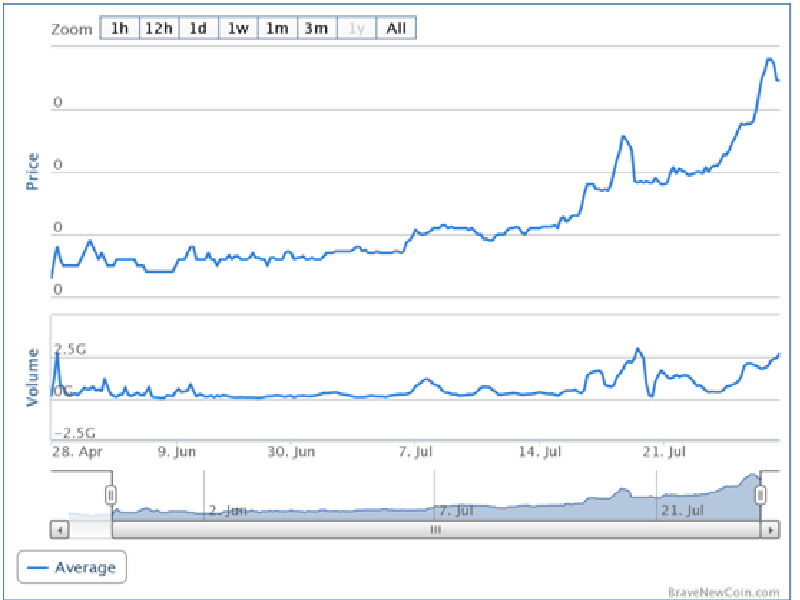Click the navigator area at 7. Jul
The width and height of the screenshot is (800, 600).
click(455, 510)
